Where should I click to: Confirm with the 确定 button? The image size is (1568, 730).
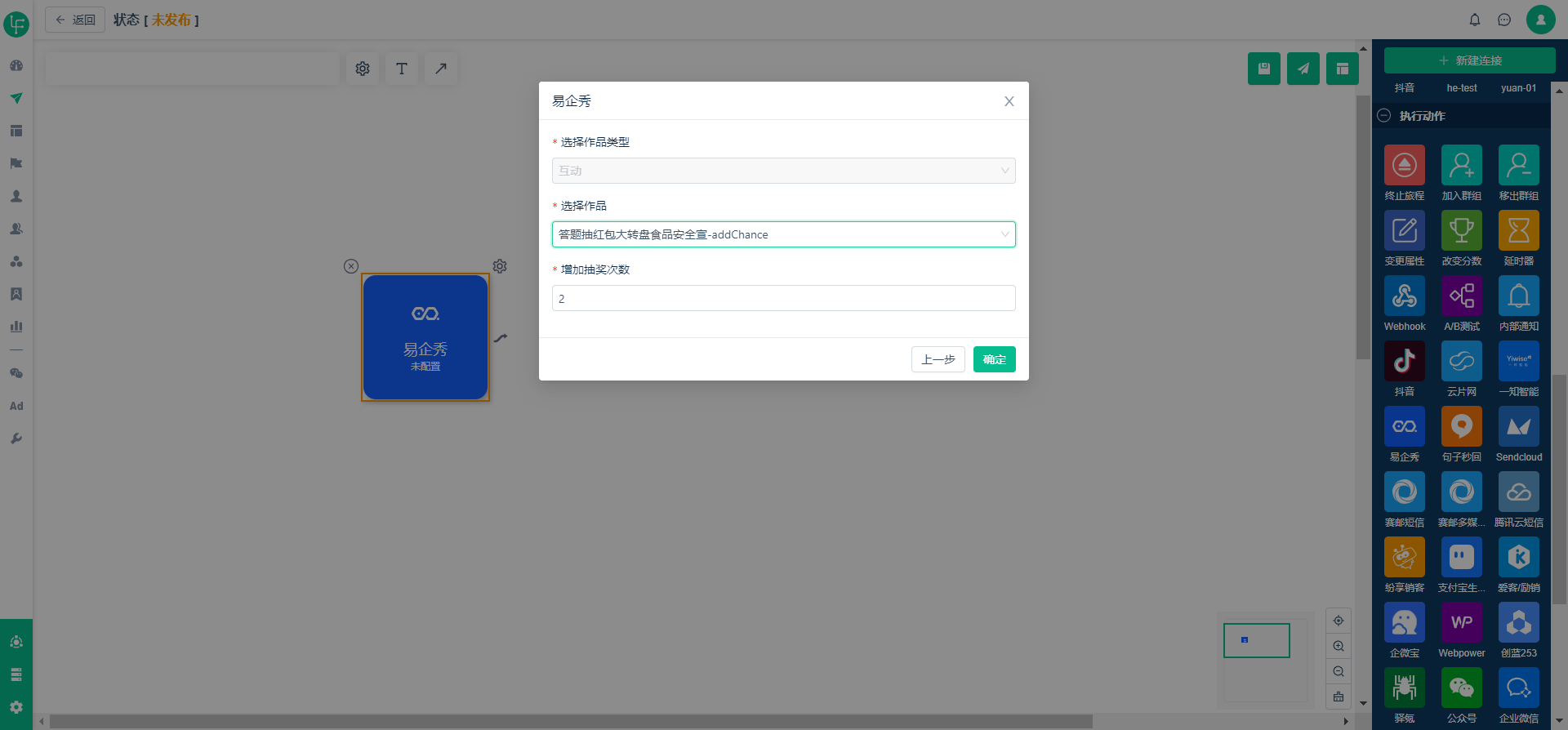pos(995,359)
